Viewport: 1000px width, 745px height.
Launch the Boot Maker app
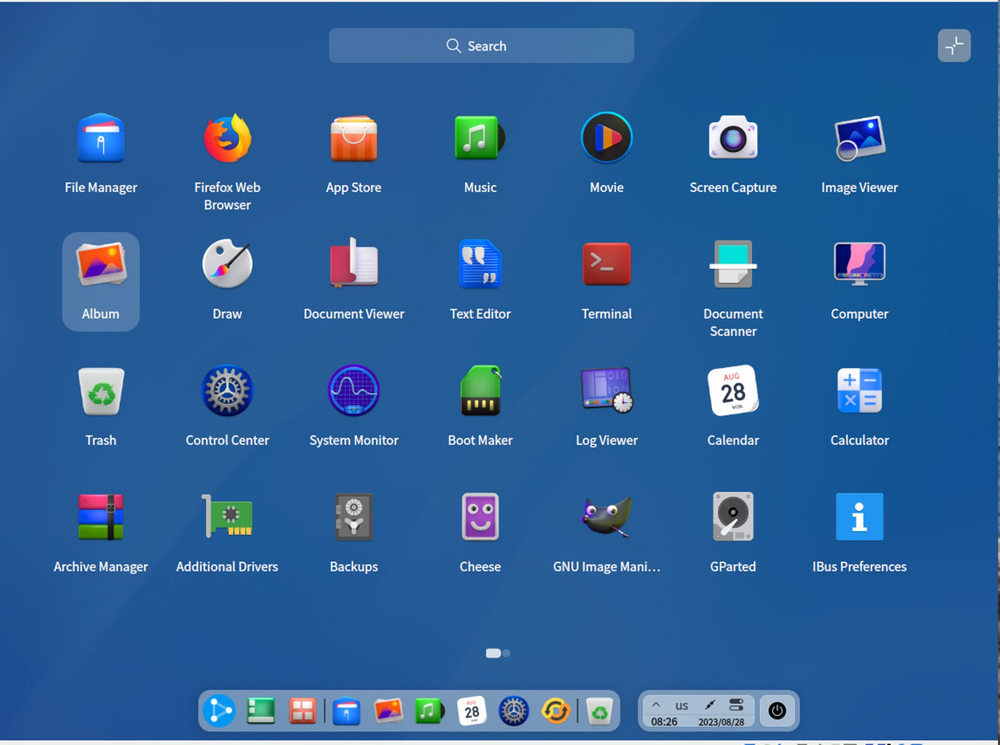(x=480, y=392)
